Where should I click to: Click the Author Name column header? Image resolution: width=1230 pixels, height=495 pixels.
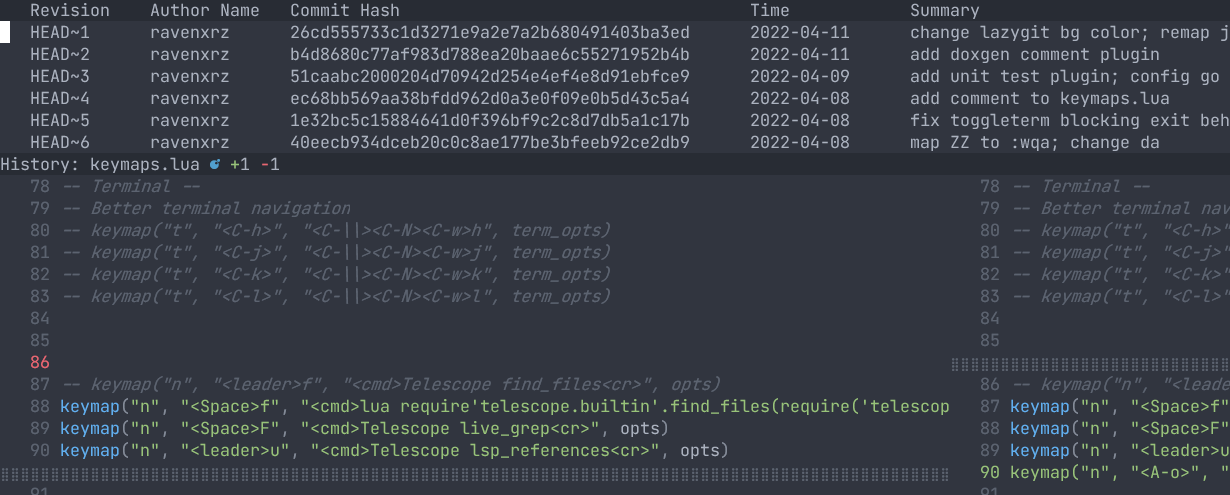204,10
